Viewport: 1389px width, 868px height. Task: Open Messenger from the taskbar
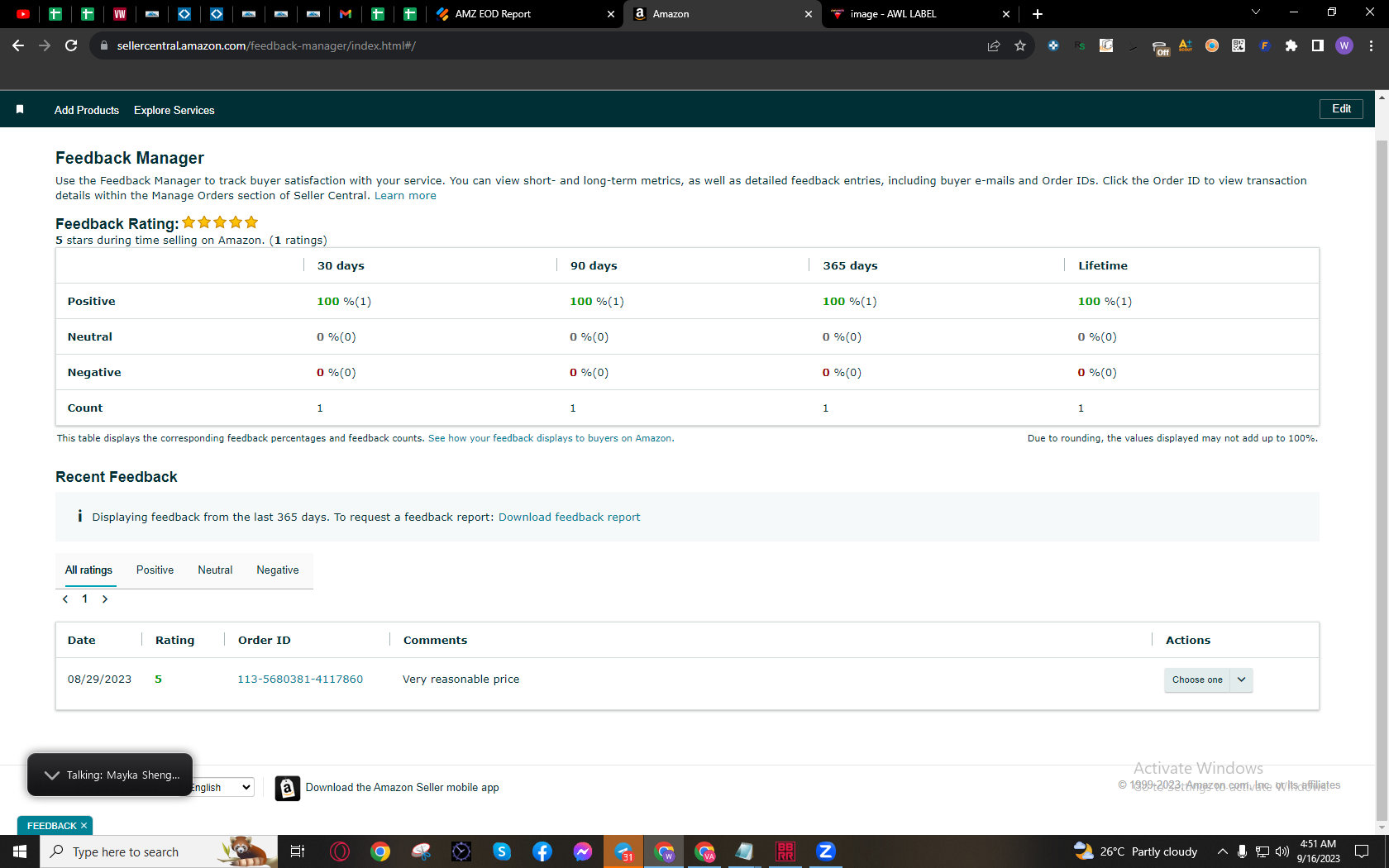[x=583, y=851]
